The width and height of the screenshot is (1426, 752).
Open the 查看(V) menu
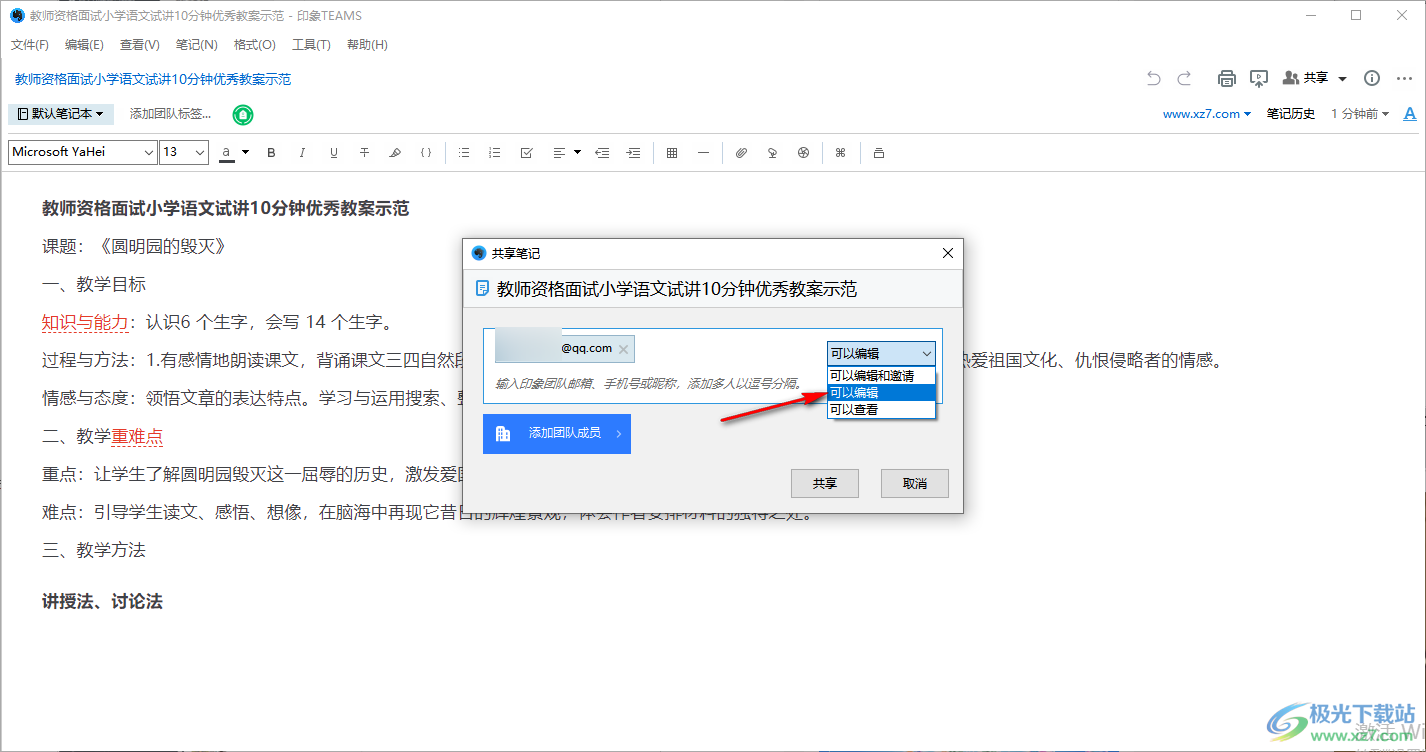click(140, 45)
